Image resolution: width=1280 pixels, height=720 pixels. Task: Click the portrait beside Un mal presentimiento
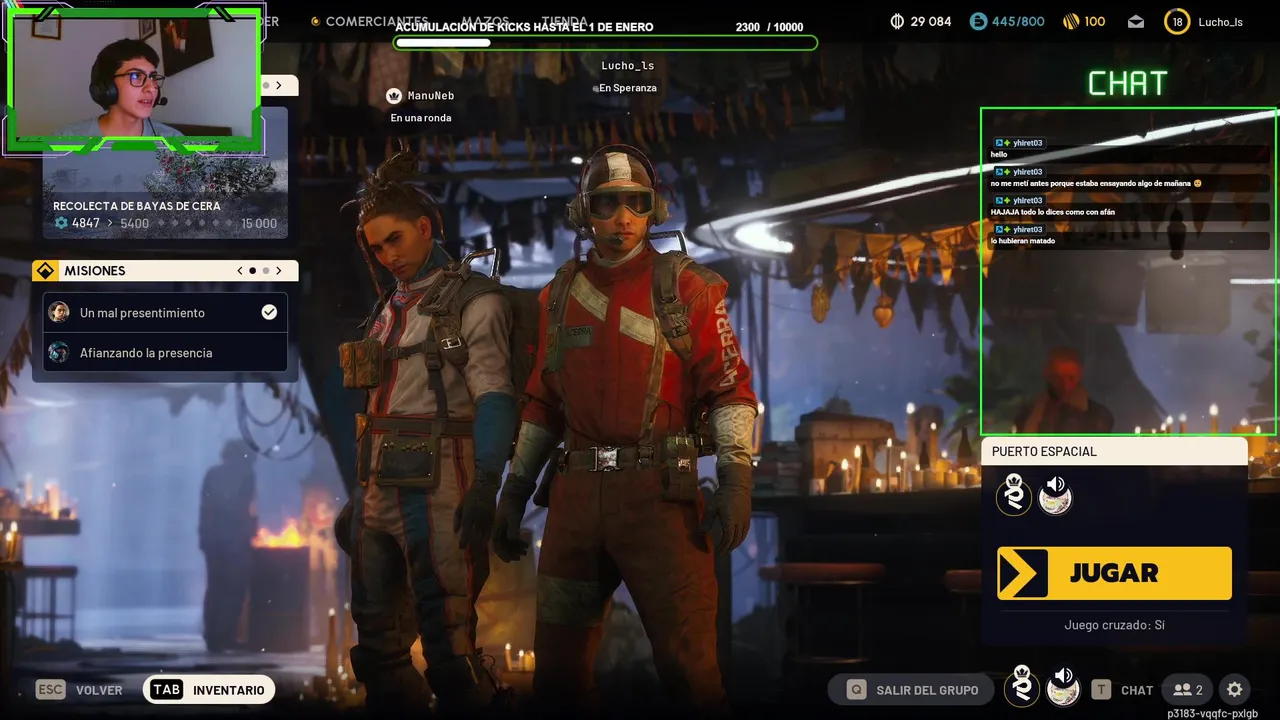59,312
